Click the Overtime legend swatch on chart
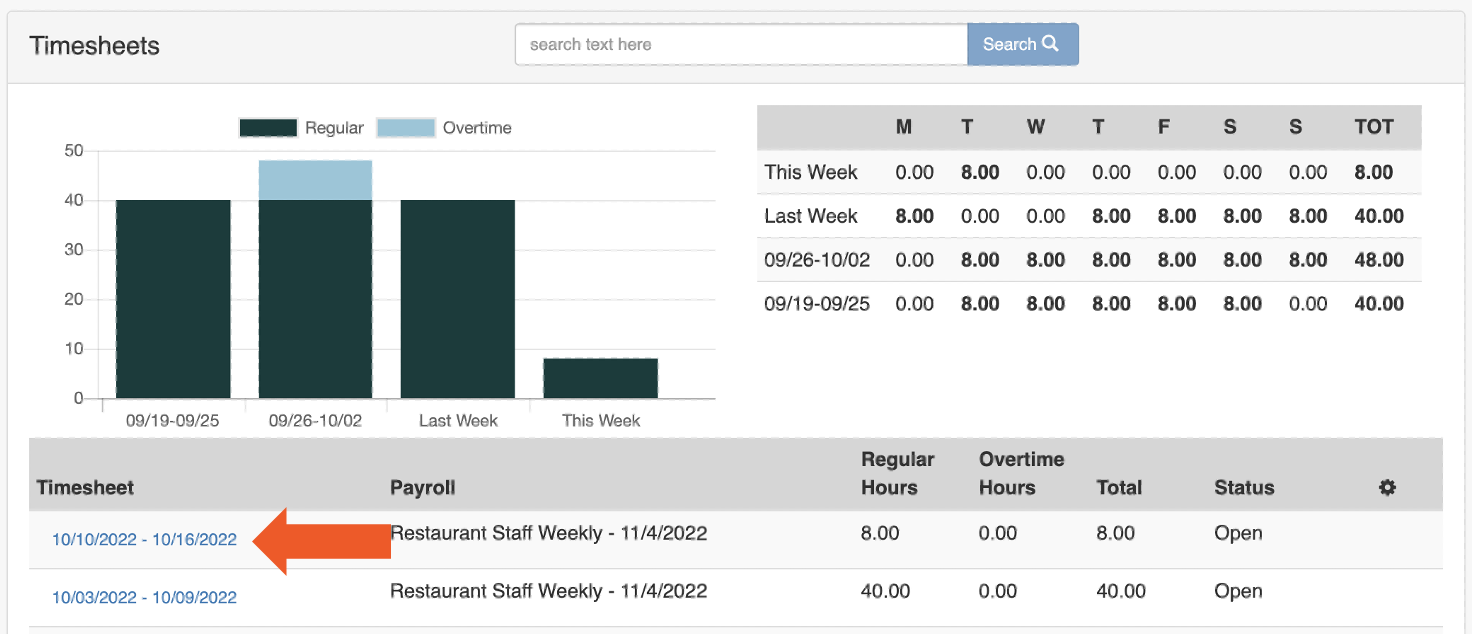 click(409, 127)
